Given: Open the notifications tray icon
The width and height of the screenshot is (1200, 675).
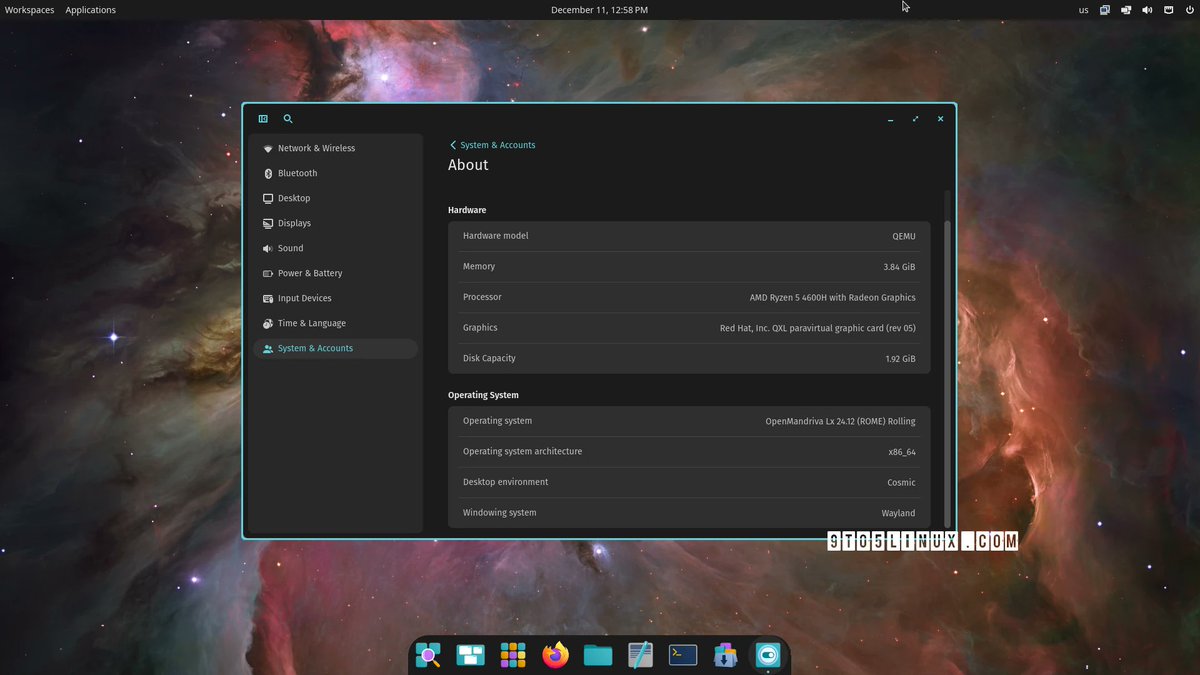Looking at the screenshot, I should [x=1168, y=10].
